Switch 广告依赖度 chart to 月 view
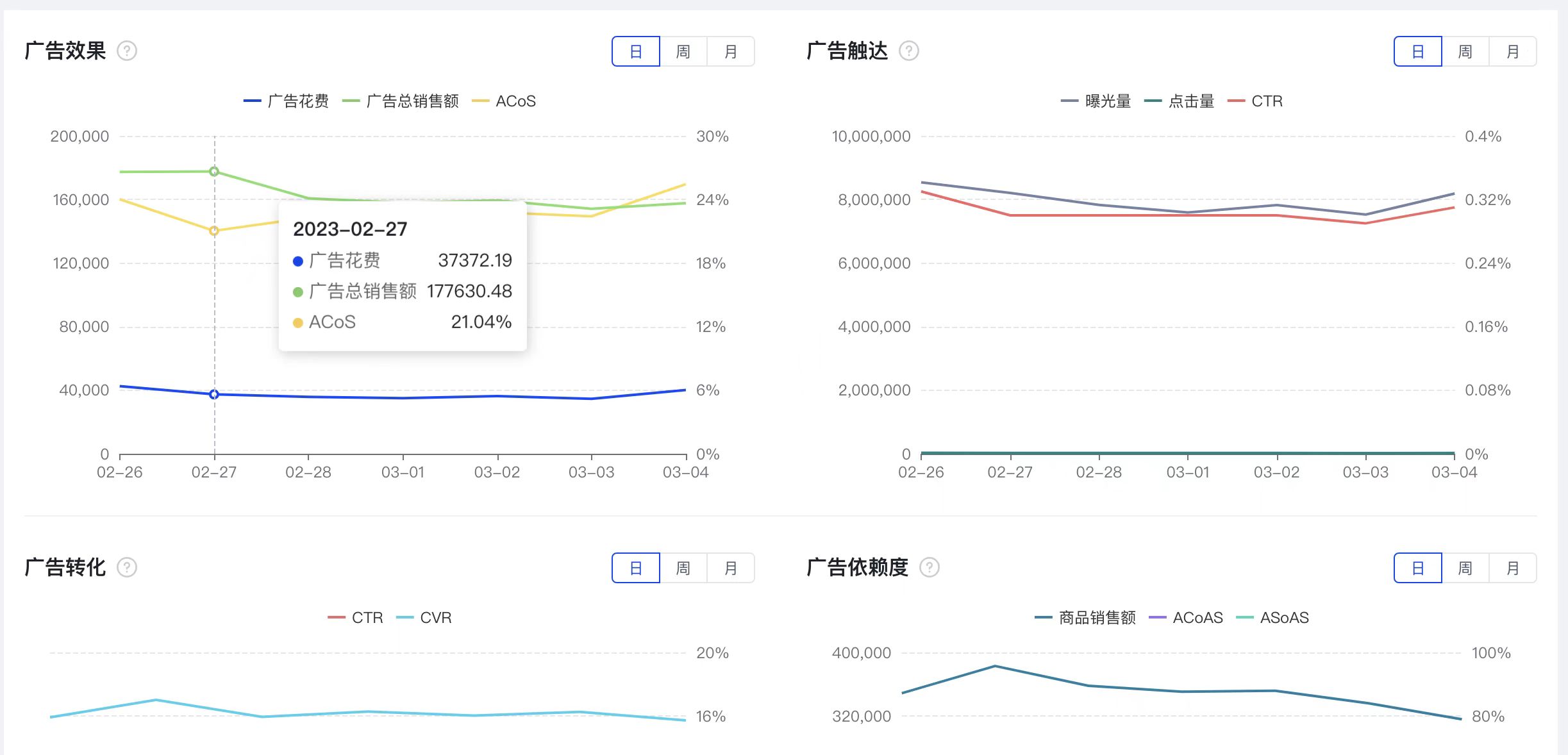Viewport: 1568px width, 755px height. click(1512, 568)
